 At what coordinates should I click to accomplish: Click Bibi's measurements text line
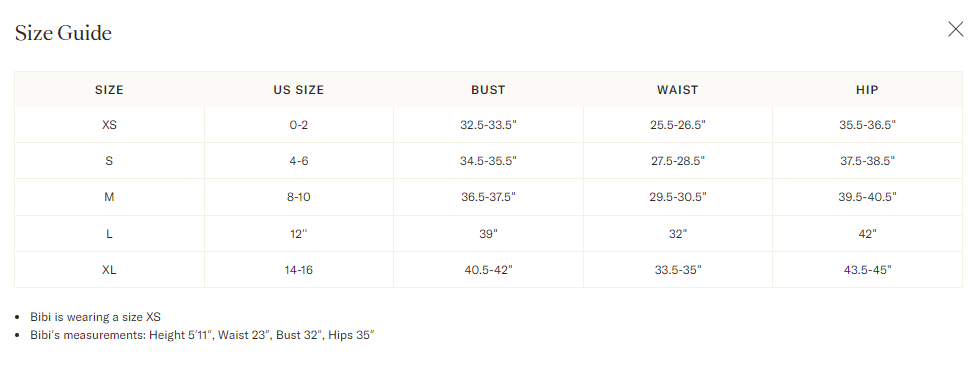(x=202, y=335)
